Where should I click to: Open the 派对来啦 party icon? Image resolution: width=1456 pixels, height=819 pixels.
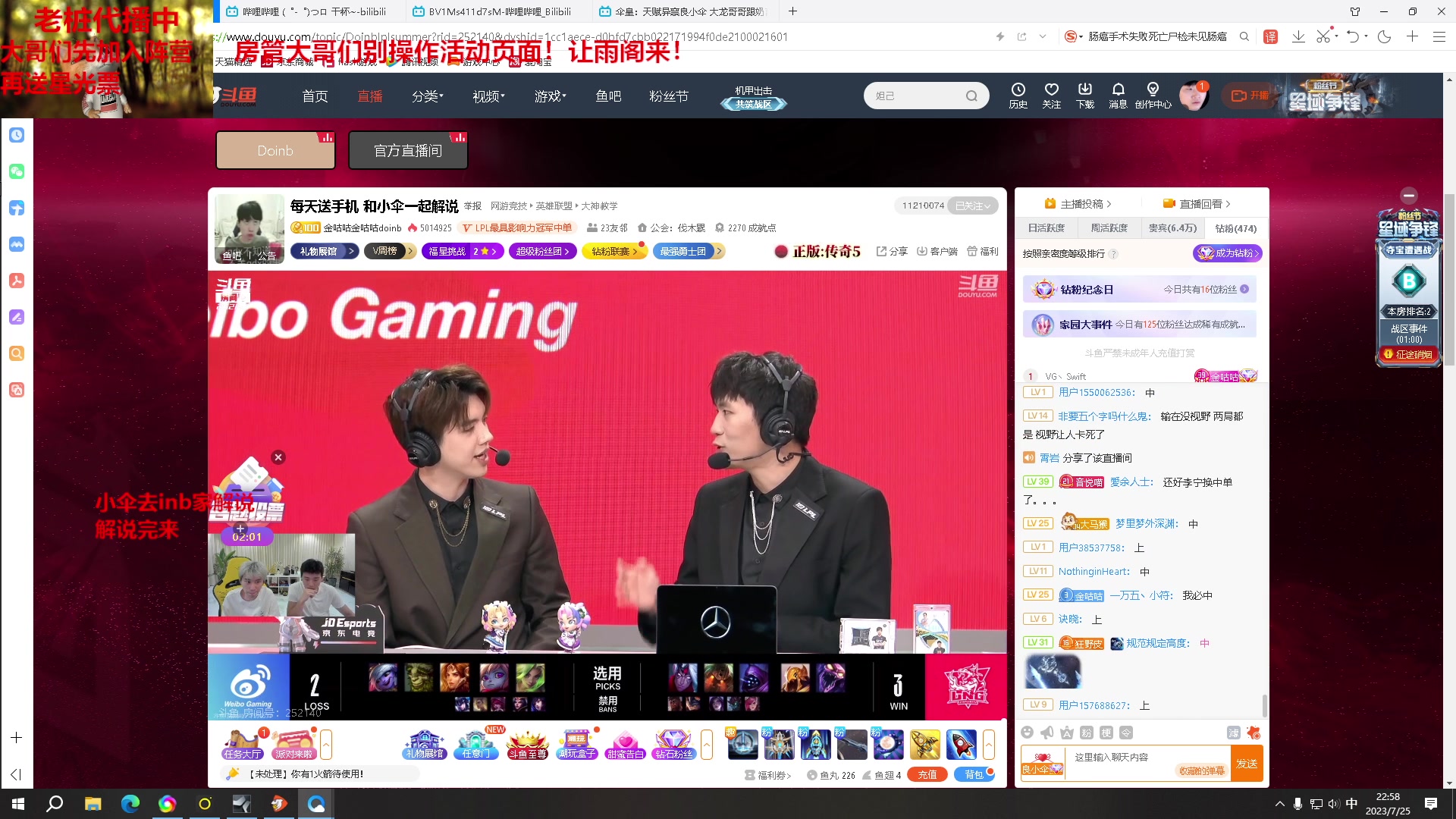(294, 745)
